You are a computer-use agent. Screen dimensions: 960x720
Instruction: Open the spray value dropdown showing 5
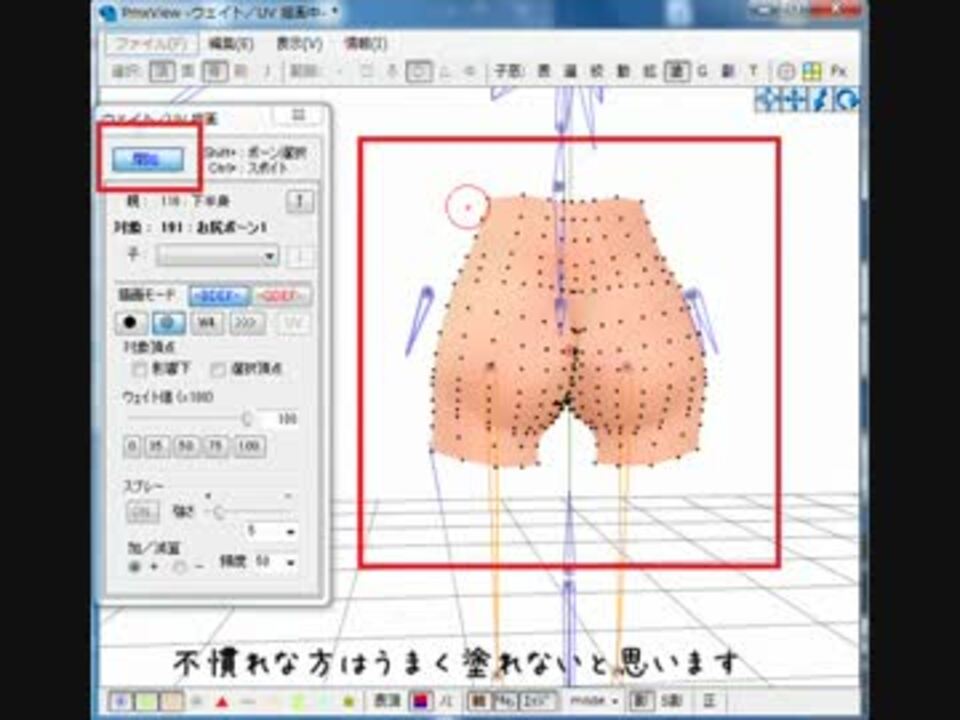coord(271,531)
